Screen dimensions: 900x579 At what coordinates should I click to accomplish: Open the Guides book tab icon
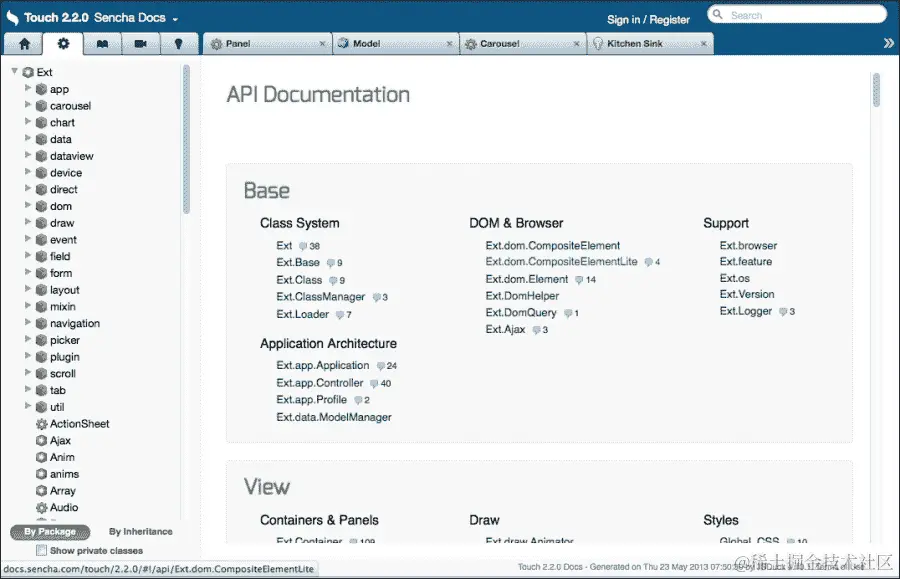tap(102, 44)
